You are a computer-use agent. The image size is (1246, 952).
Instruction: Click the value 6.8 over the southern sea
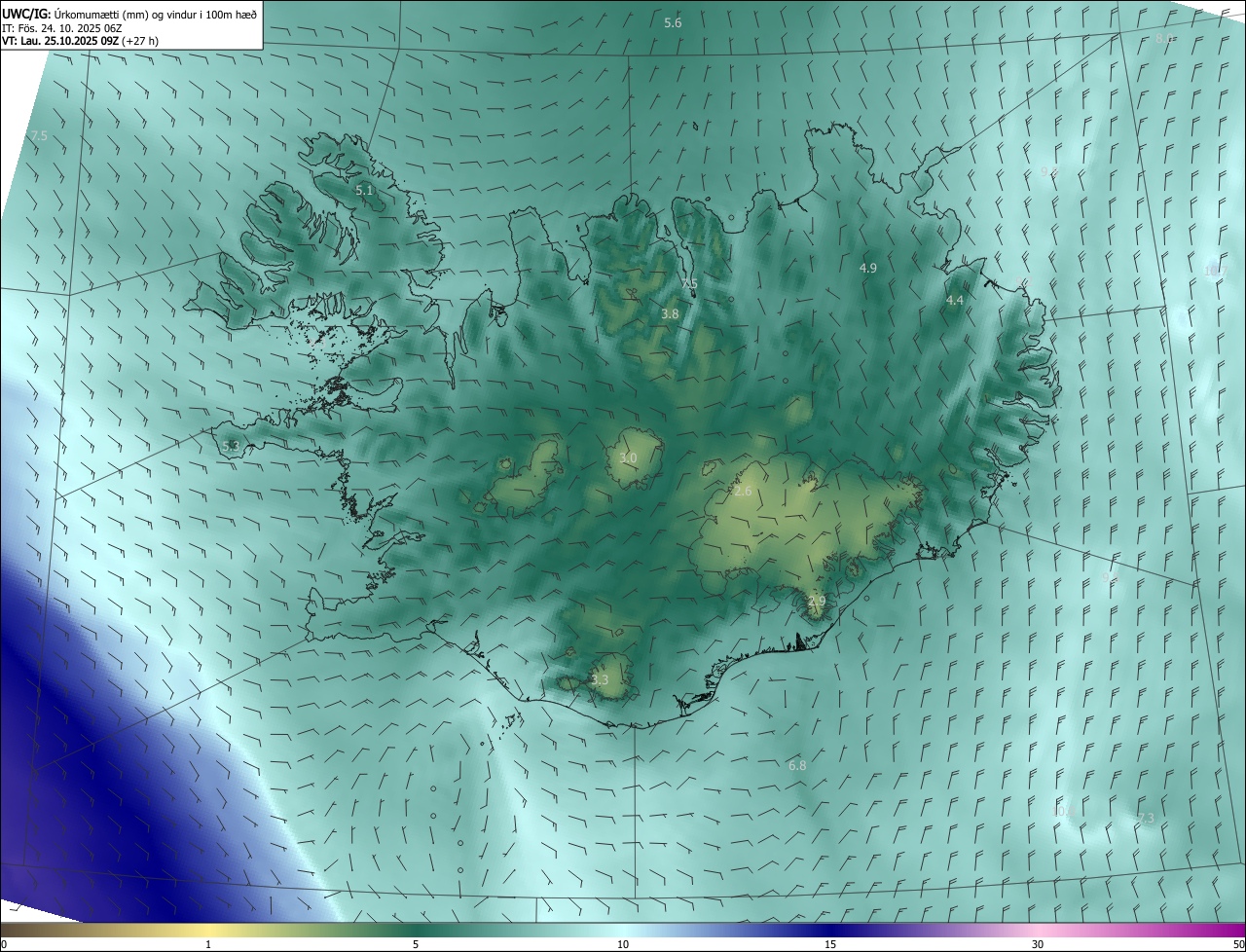797,766
